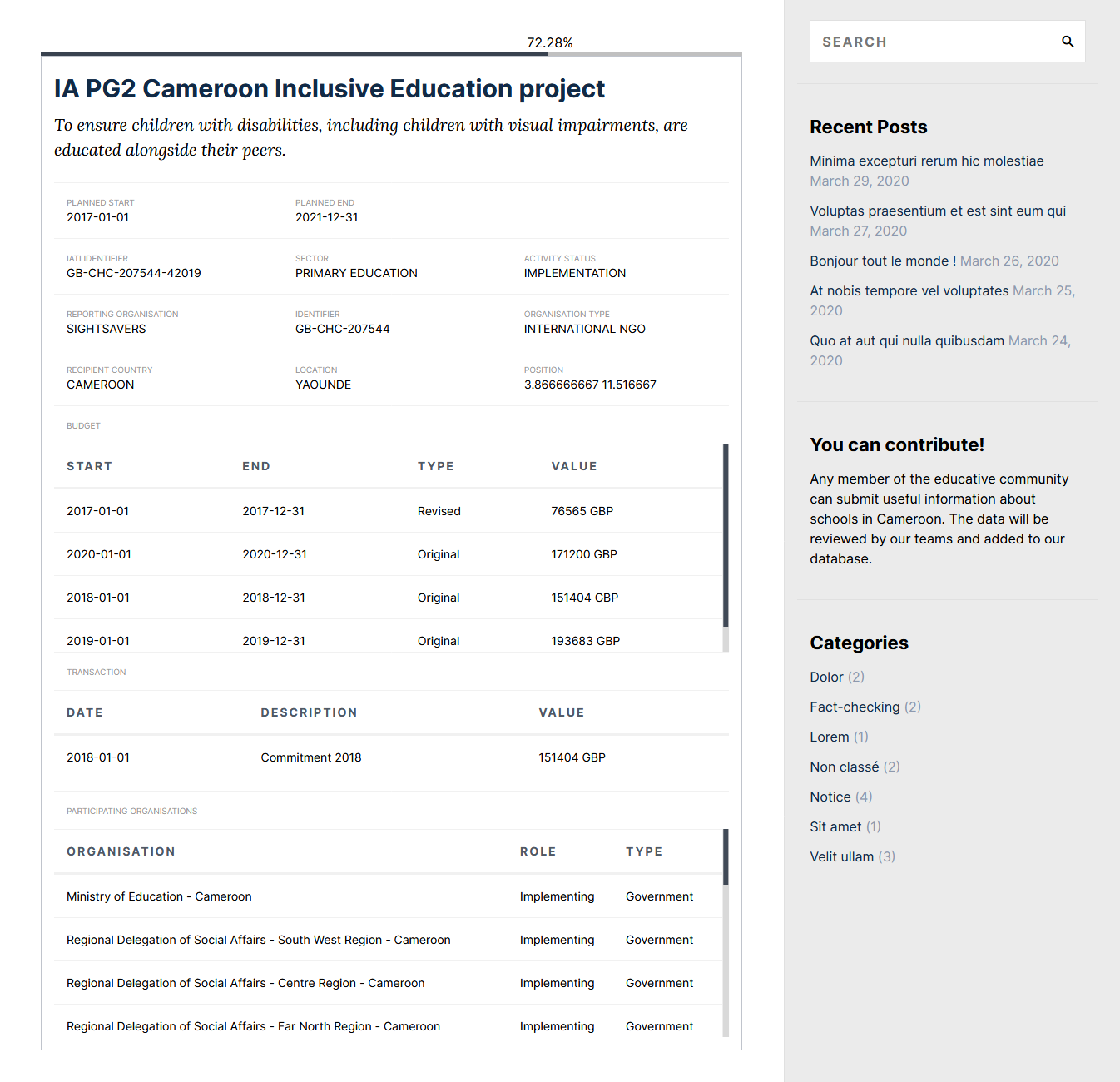Click budget value '193683 GBP'
Image resolution: width=1120 pixels, height=1082 pixels.
586,641
